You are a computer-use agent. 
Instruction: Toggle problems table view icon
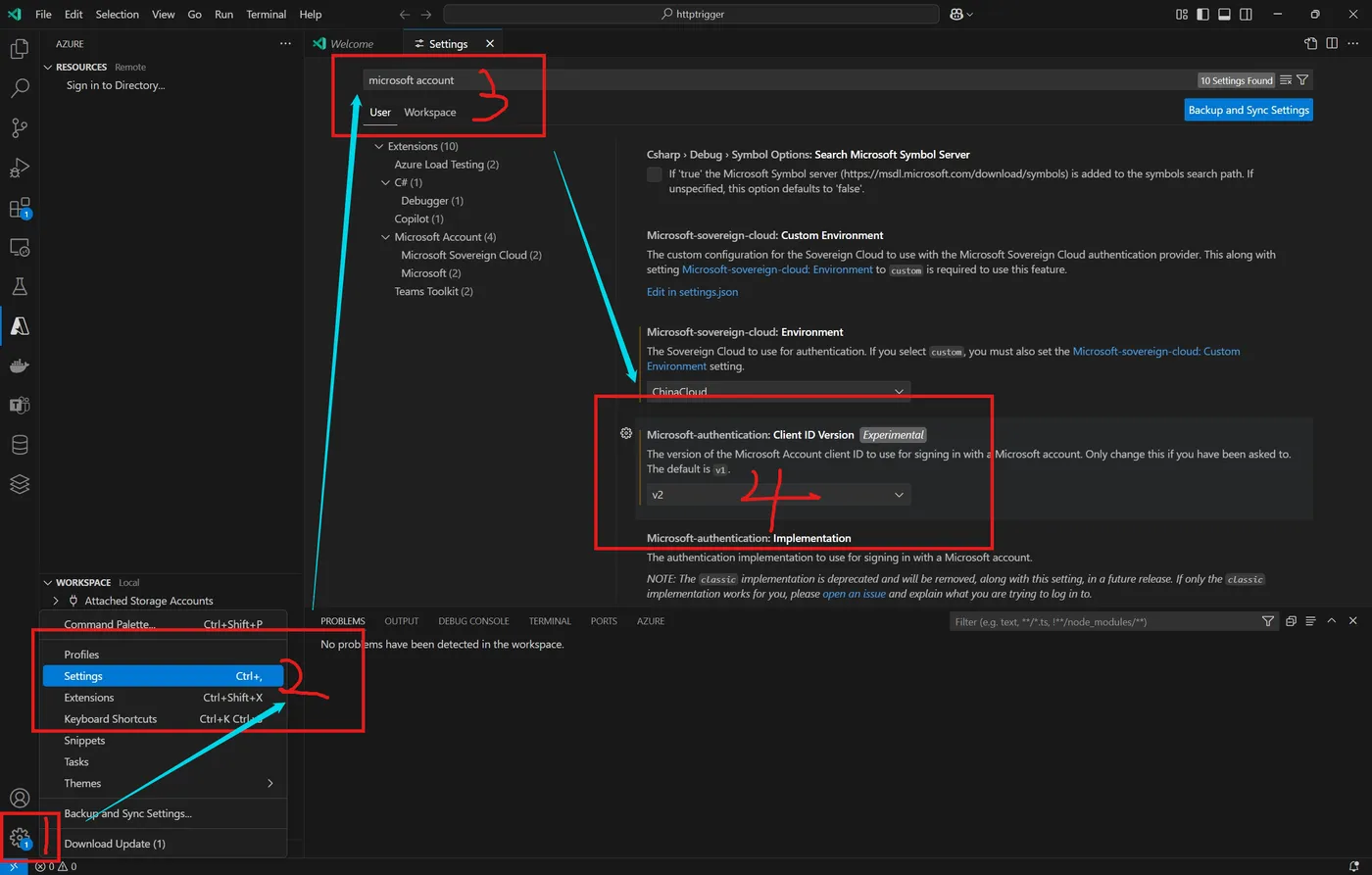point(1310,621)
